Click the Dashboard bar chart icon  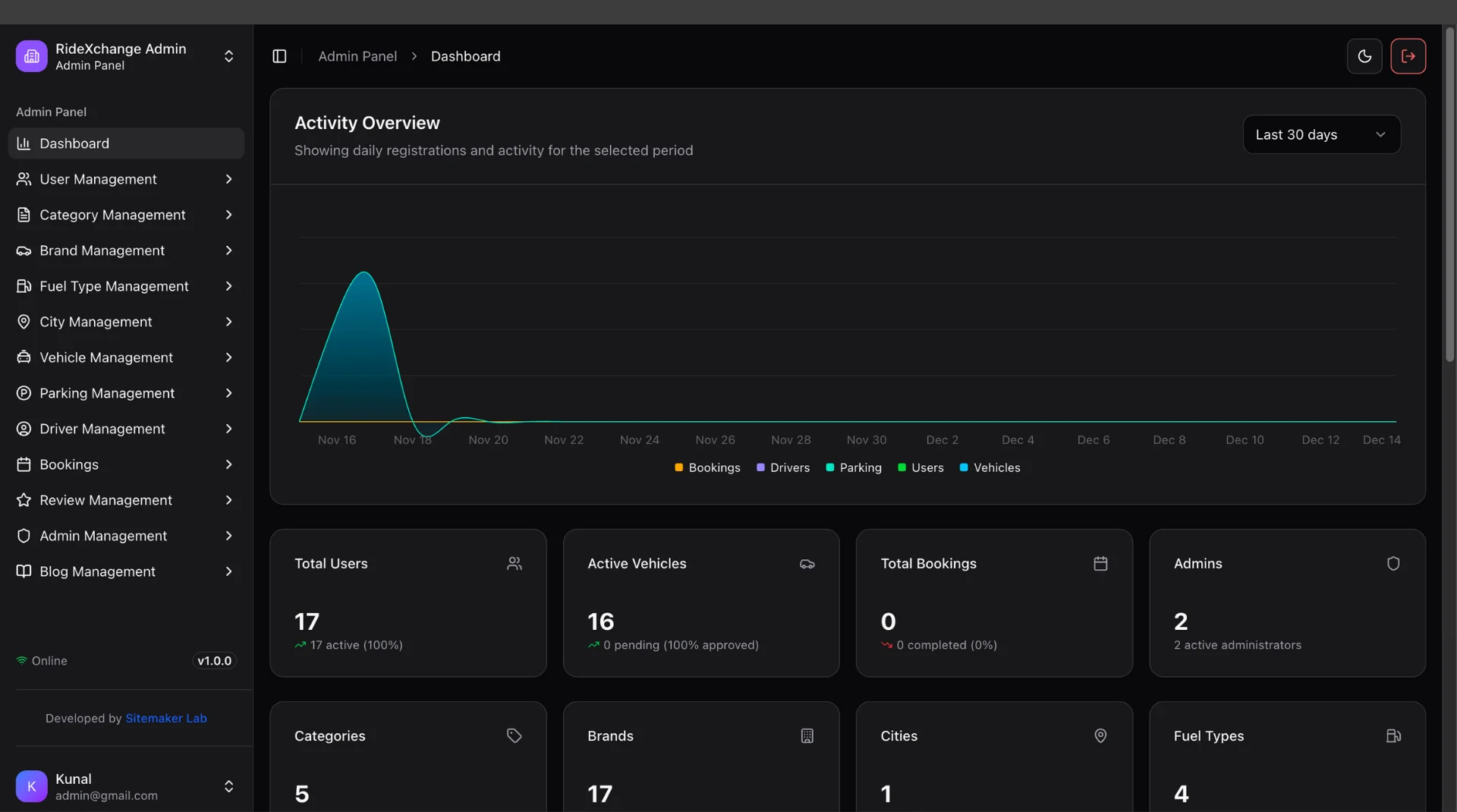tap(24, 143)
